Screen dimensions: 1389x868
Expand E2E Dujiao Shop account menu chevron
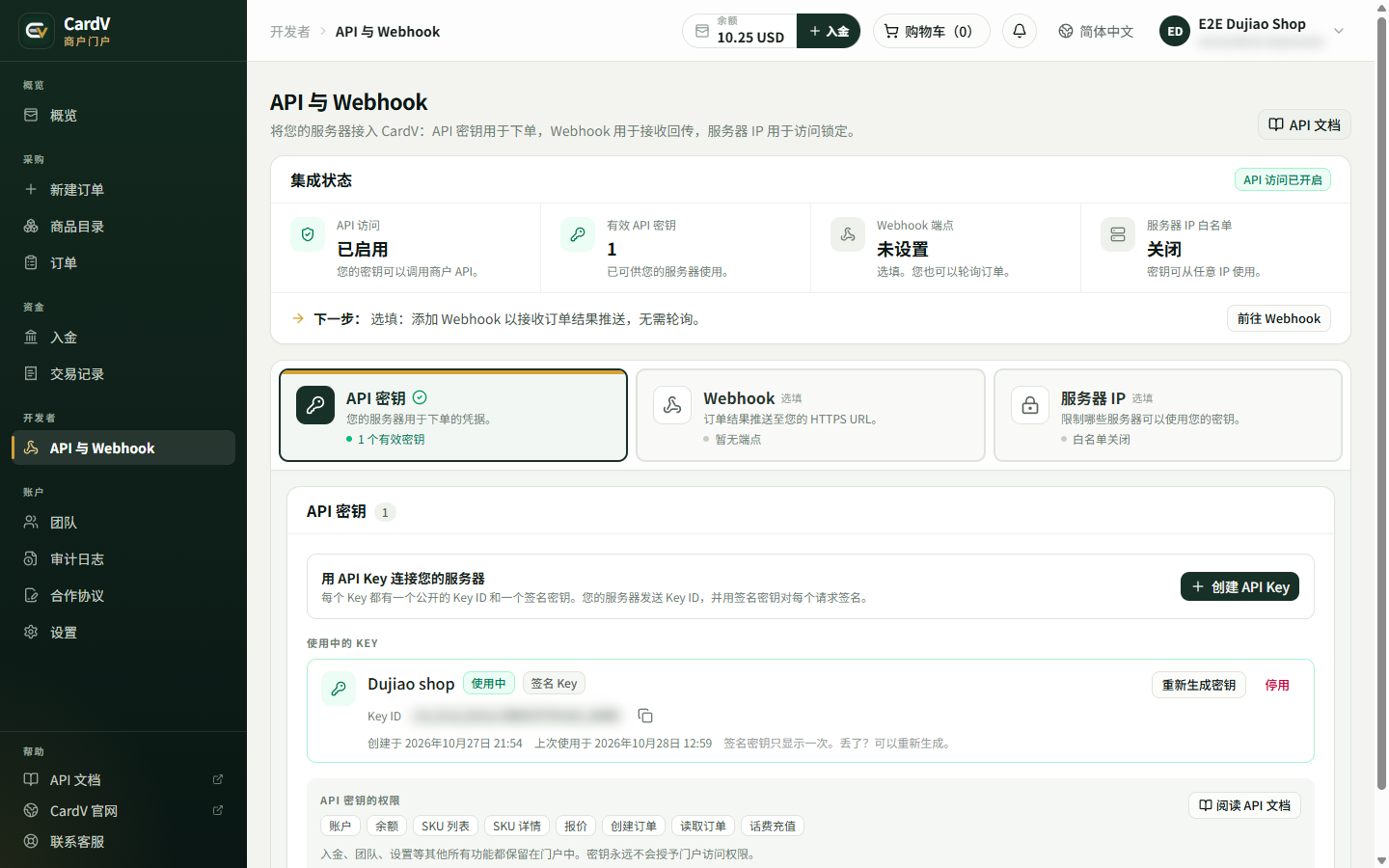1339,31
